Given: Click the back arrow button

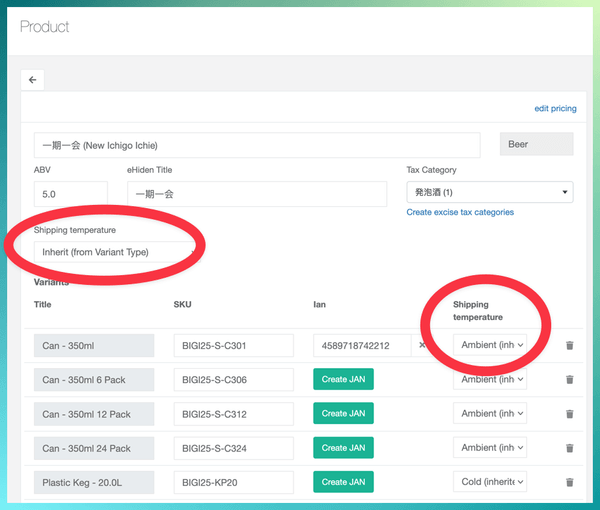Looking at the screenshot, I should [33, 80].
